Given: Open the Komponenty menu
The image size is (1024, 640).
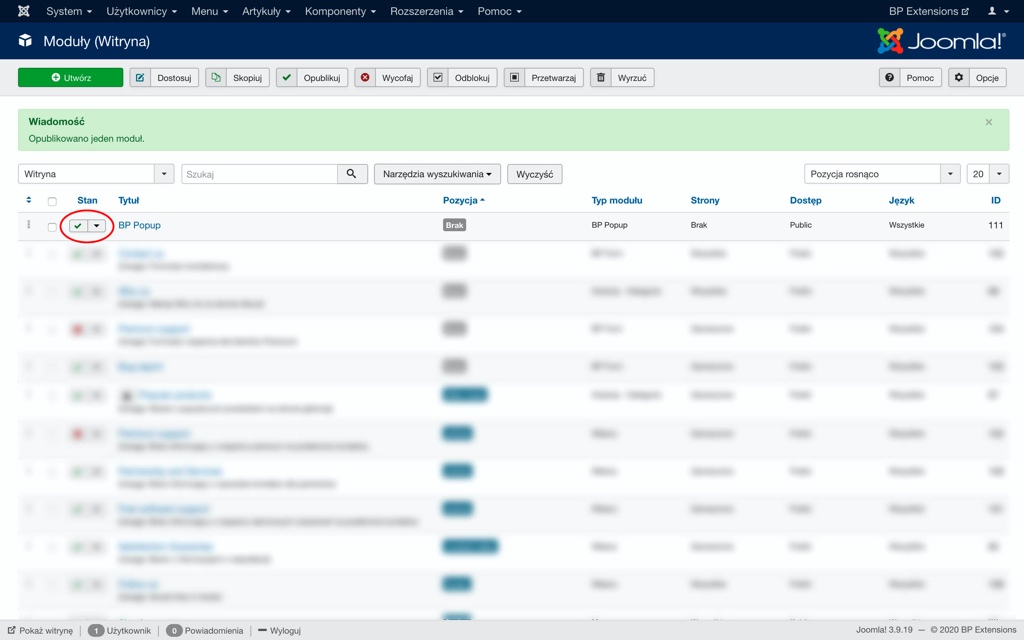Looking at the screenshot, I should (340, 11).
